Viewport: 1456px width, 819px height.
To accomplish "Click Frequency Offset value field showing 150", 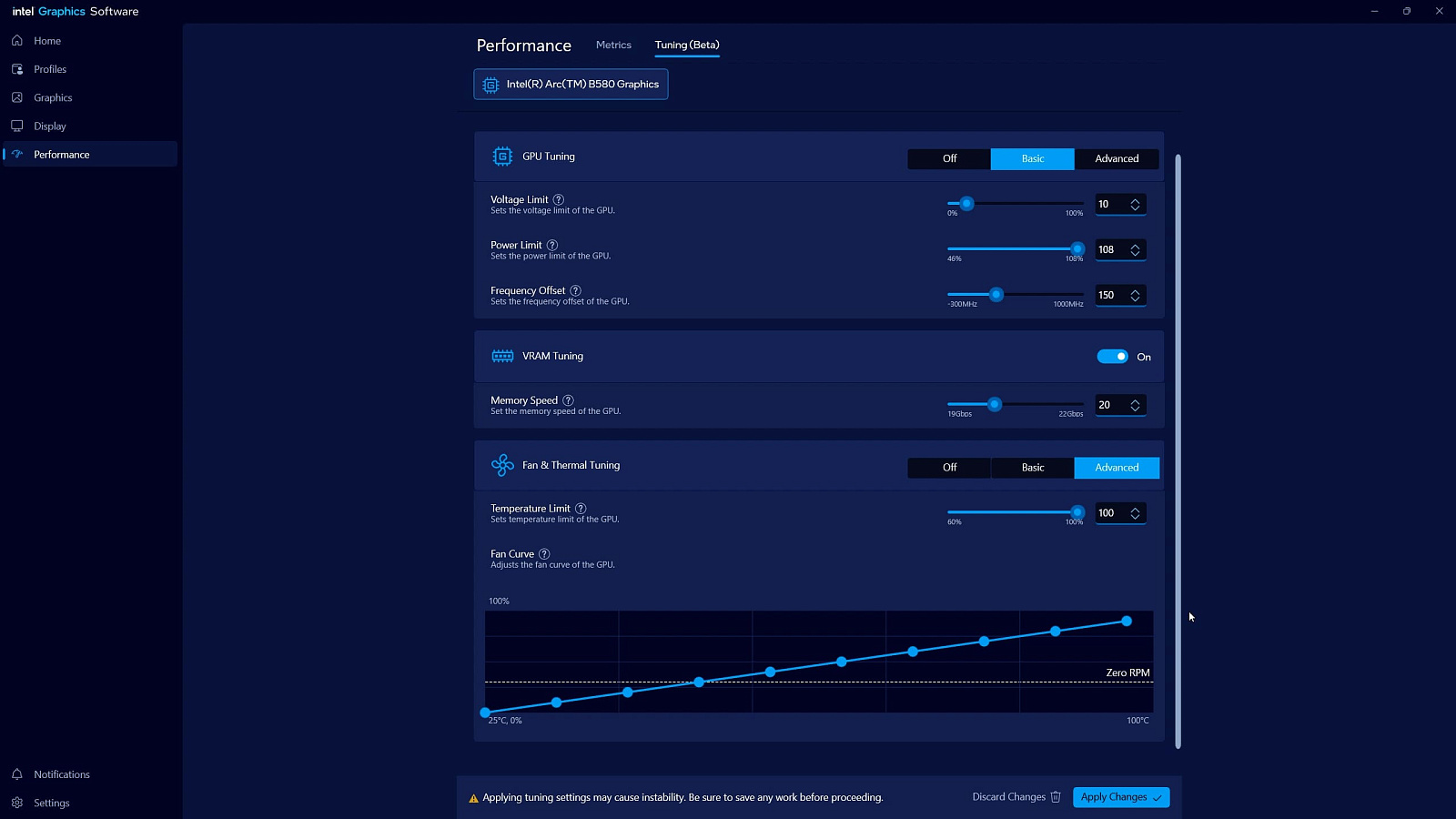I will tap(1120, 296).
